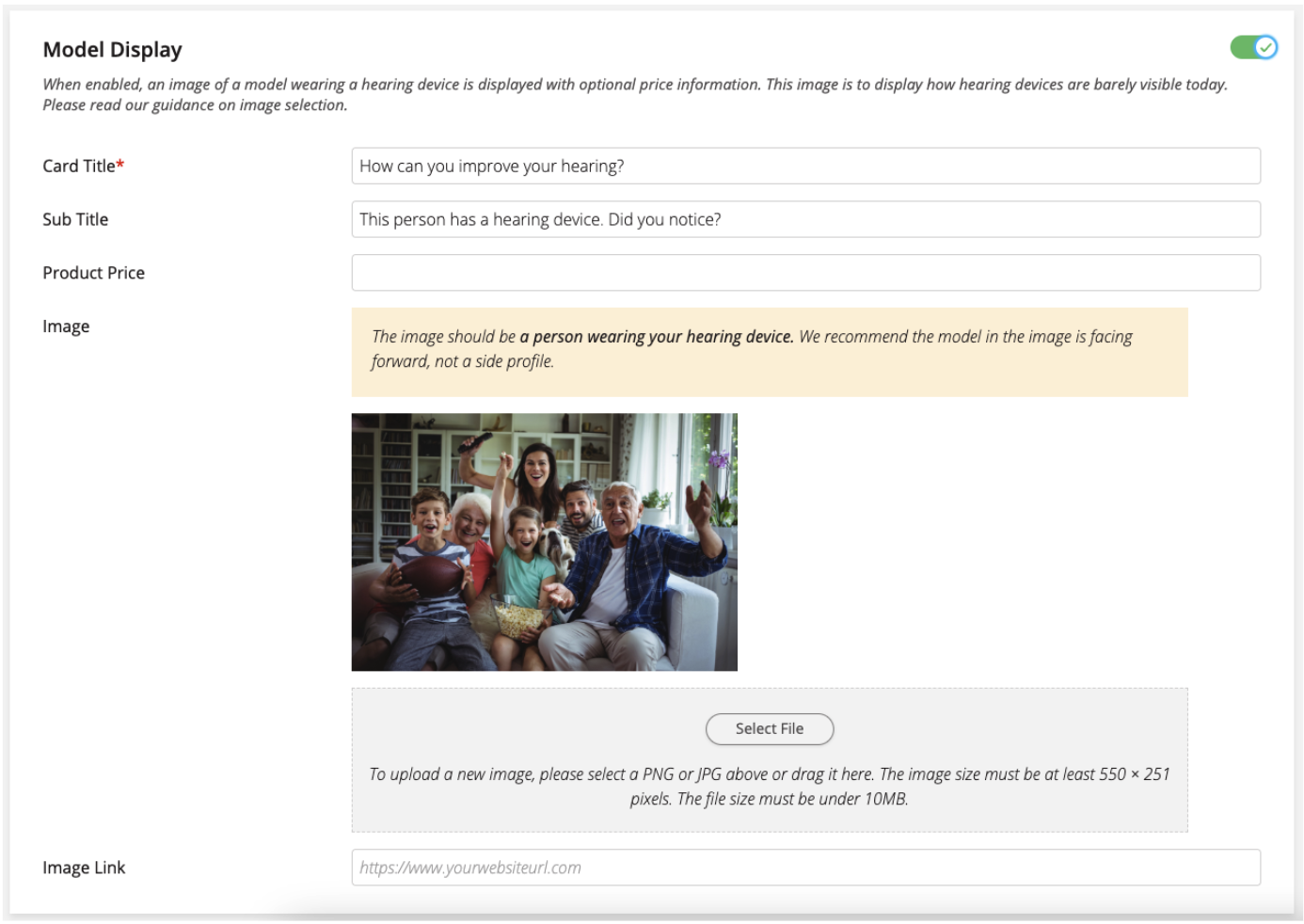Click the 'Card Title' label

tap(83, 166)
